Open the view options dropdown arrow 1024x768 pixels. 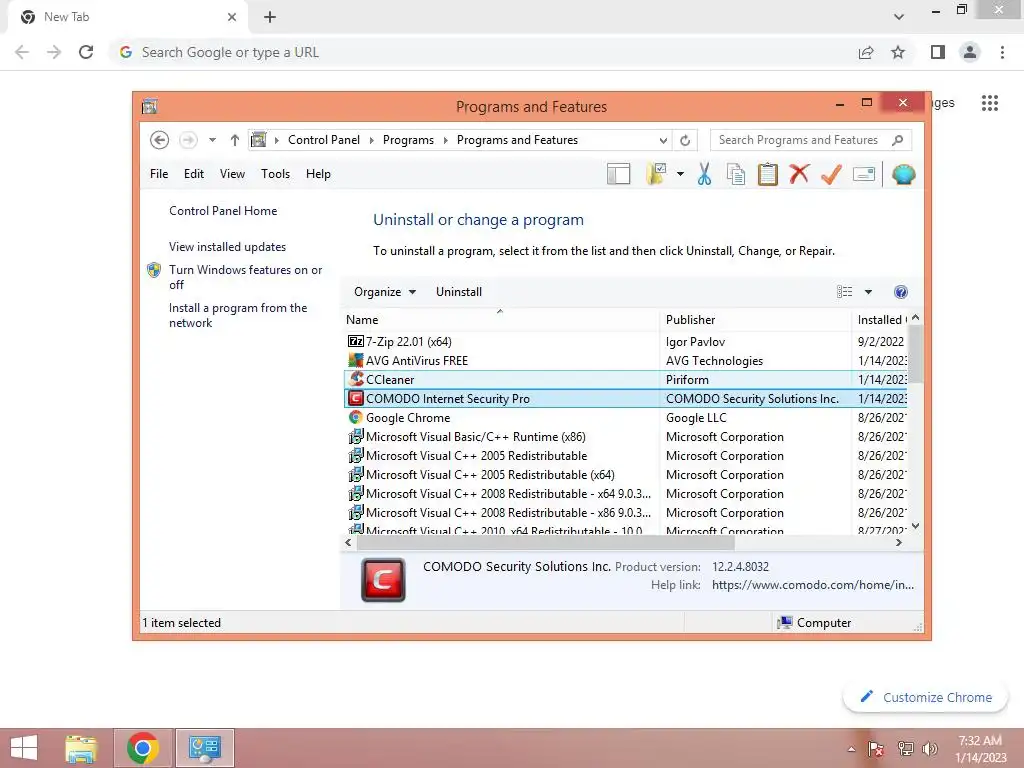[x=869, y=292]
